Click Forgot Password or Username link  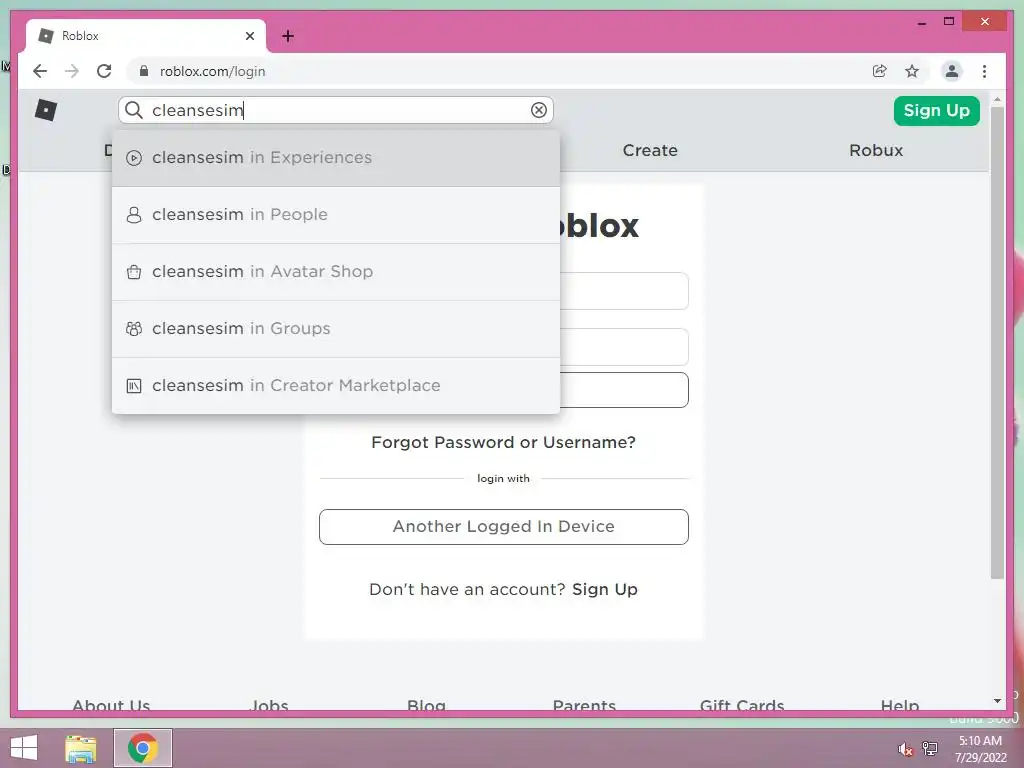coord(503,442)
